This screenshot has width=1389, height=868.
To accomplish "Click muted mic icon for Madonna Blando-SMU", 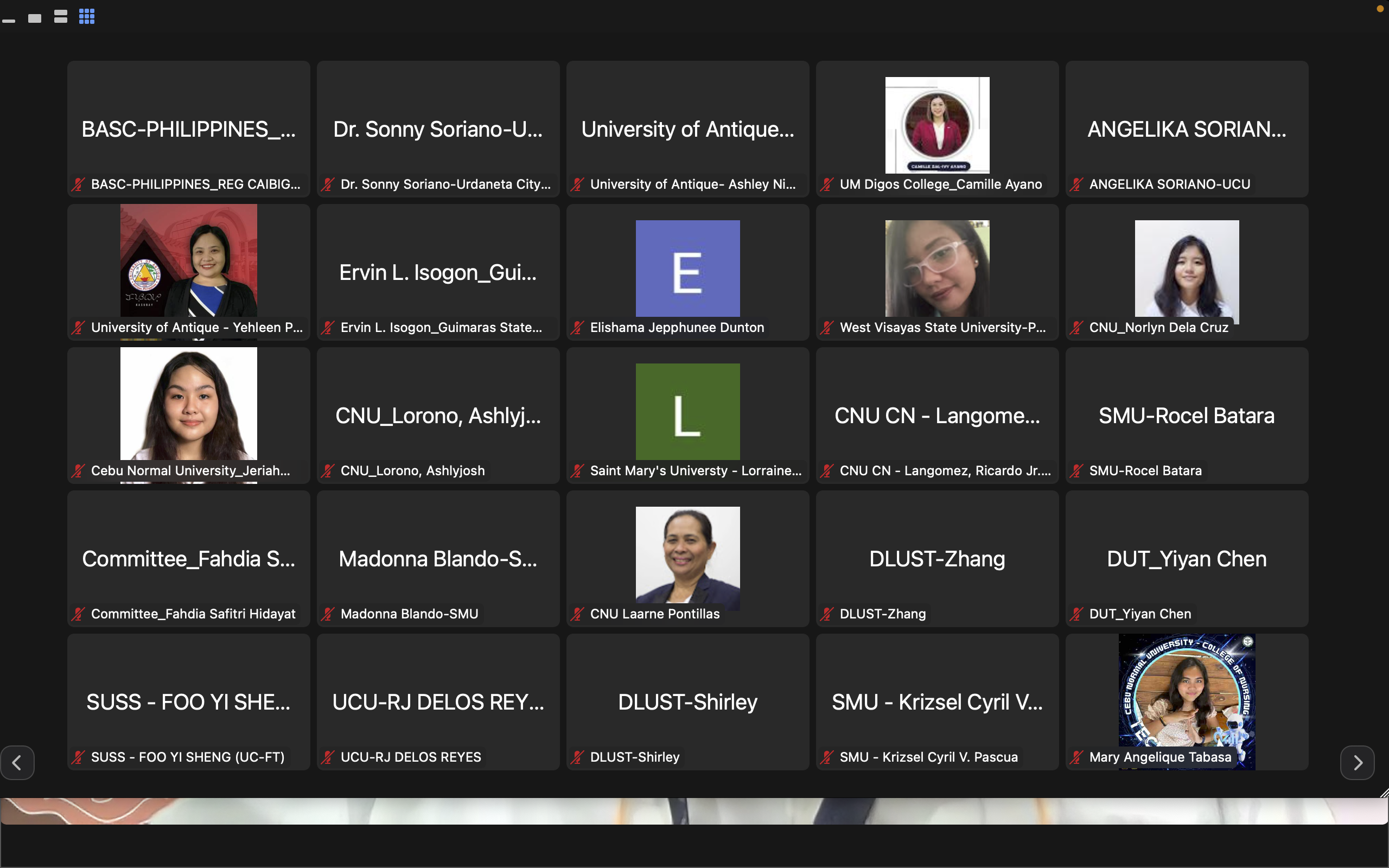I will pyautogui.click(x=328, y=614).
